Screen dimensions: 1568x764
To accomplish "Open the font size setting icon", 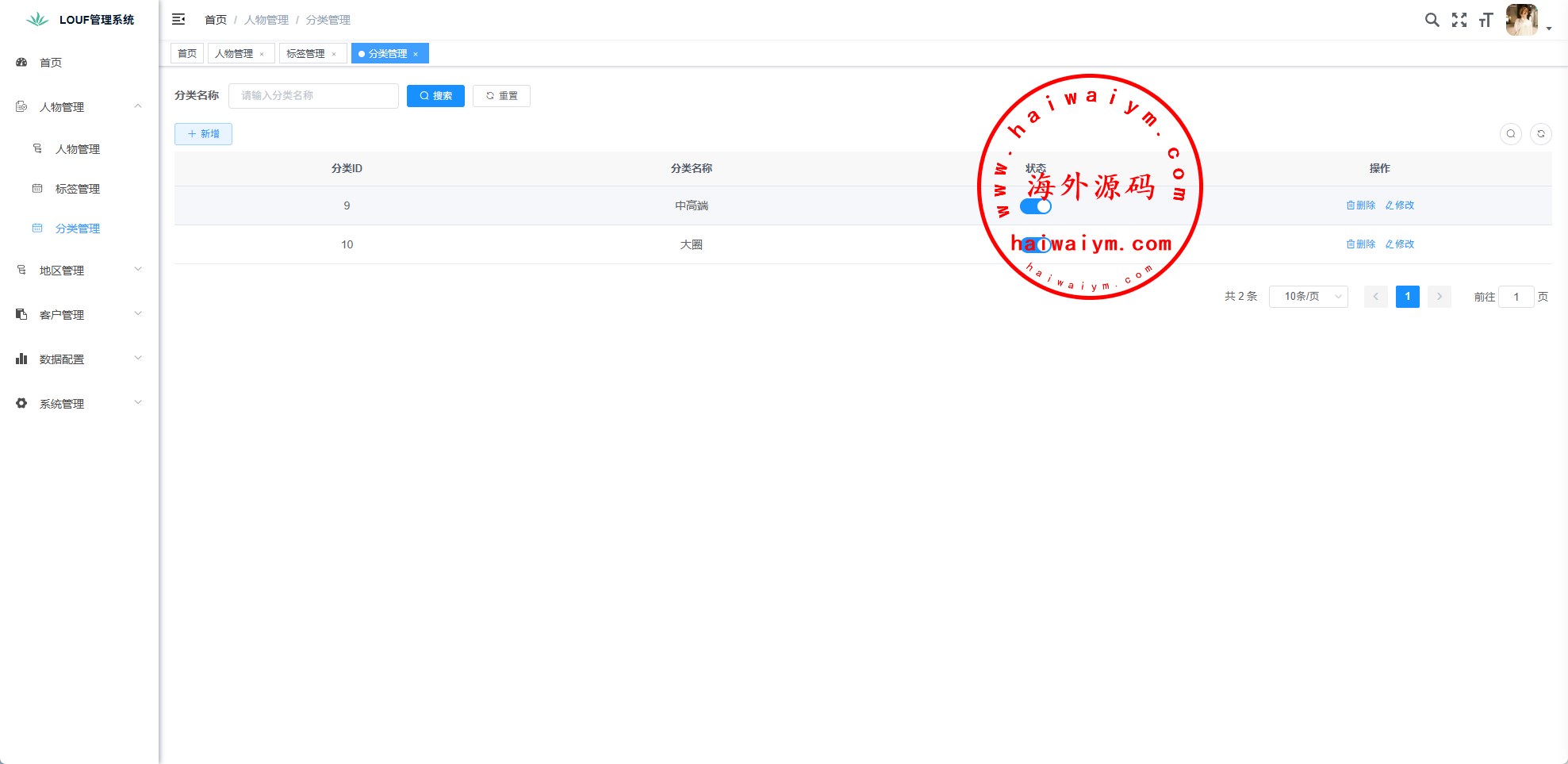I will tap(1486, 20).
